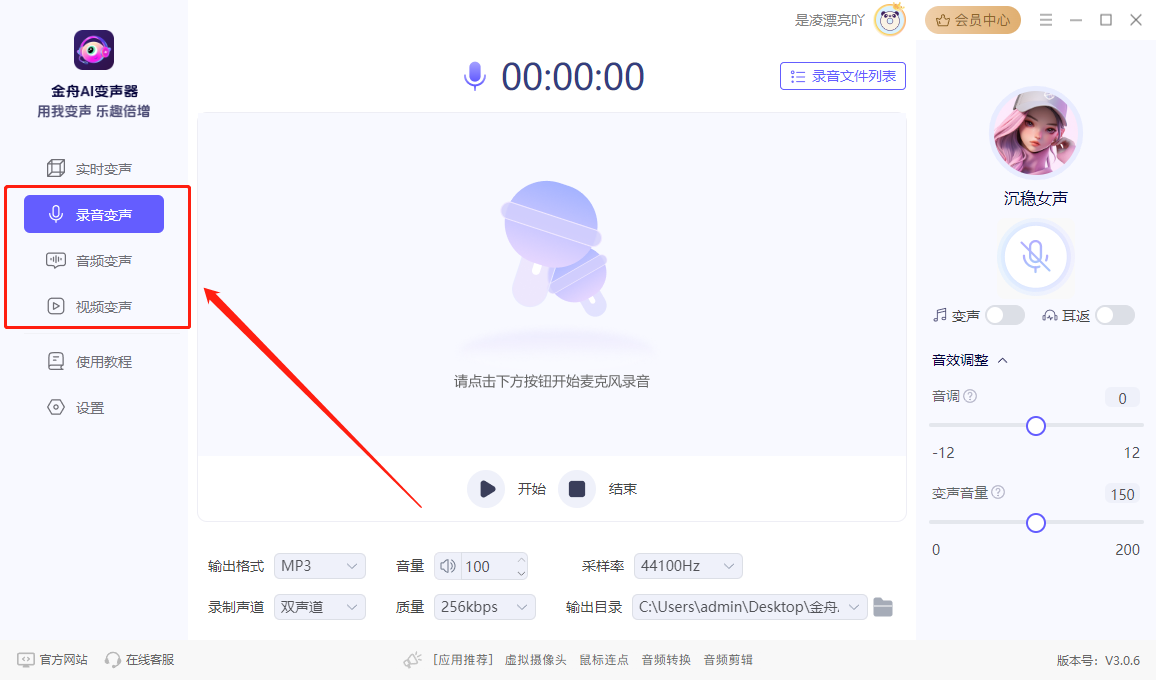Open the 采样率 sample rate dropdown
This screenshot has width=1156, height=680.
coord(687,566)
